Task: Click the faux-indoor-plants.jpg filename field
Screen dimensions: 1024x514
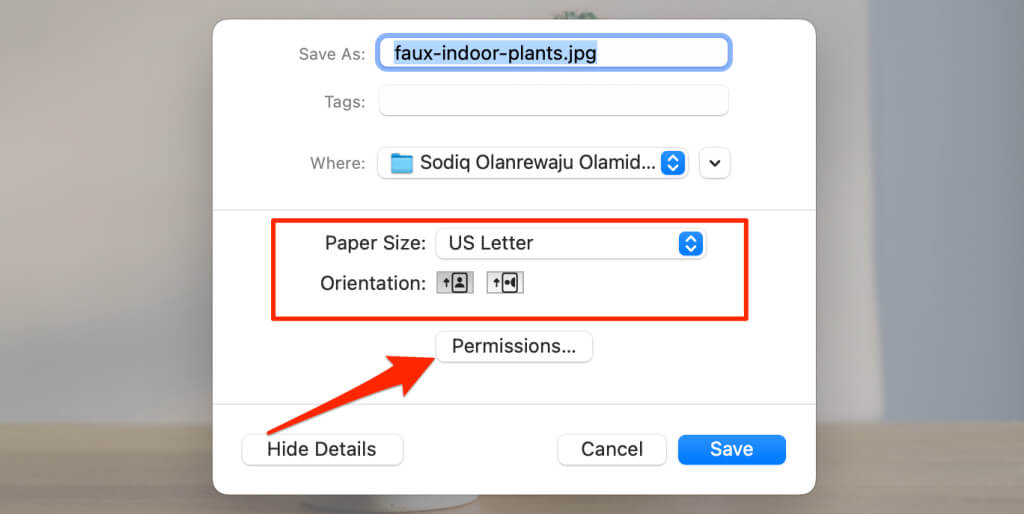Action: coord(553,52)
